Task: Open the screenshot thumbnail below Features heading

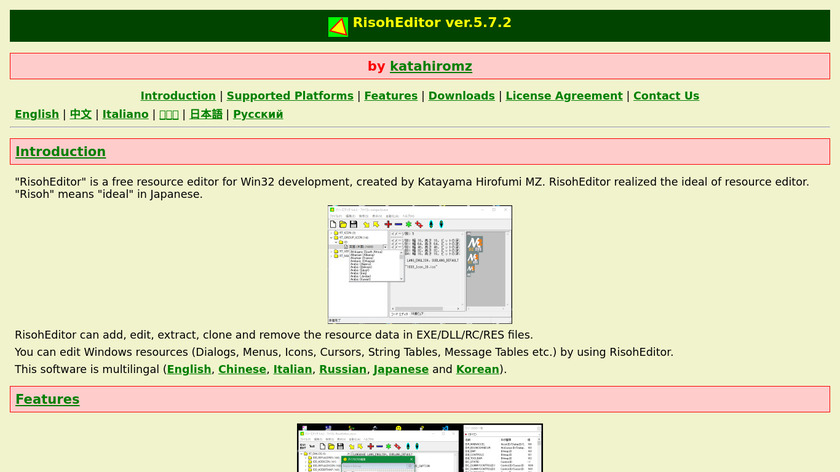Action: (419, 448)
